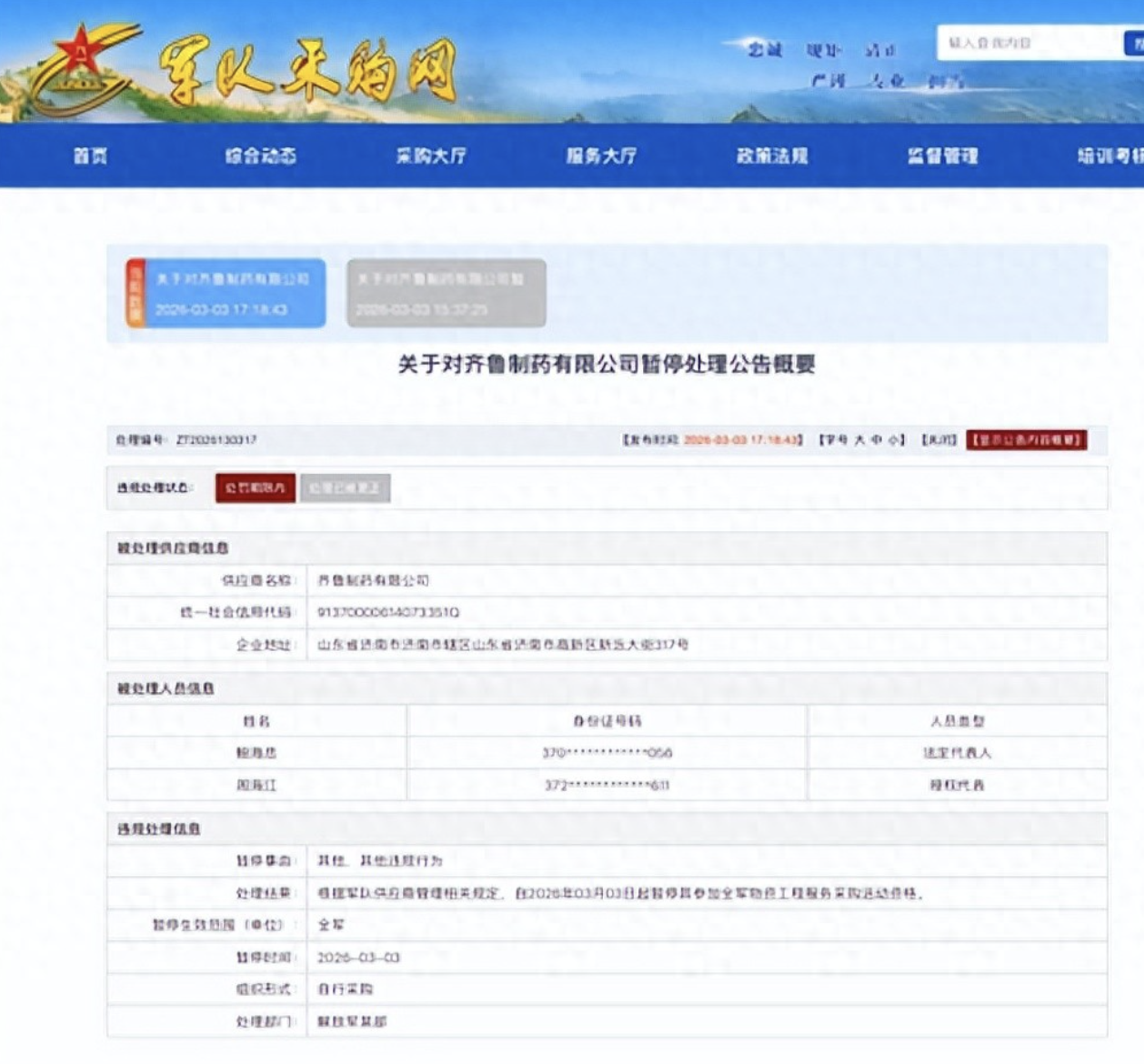Select the red violation status button

pyautogui.click(x=255, y=488)
